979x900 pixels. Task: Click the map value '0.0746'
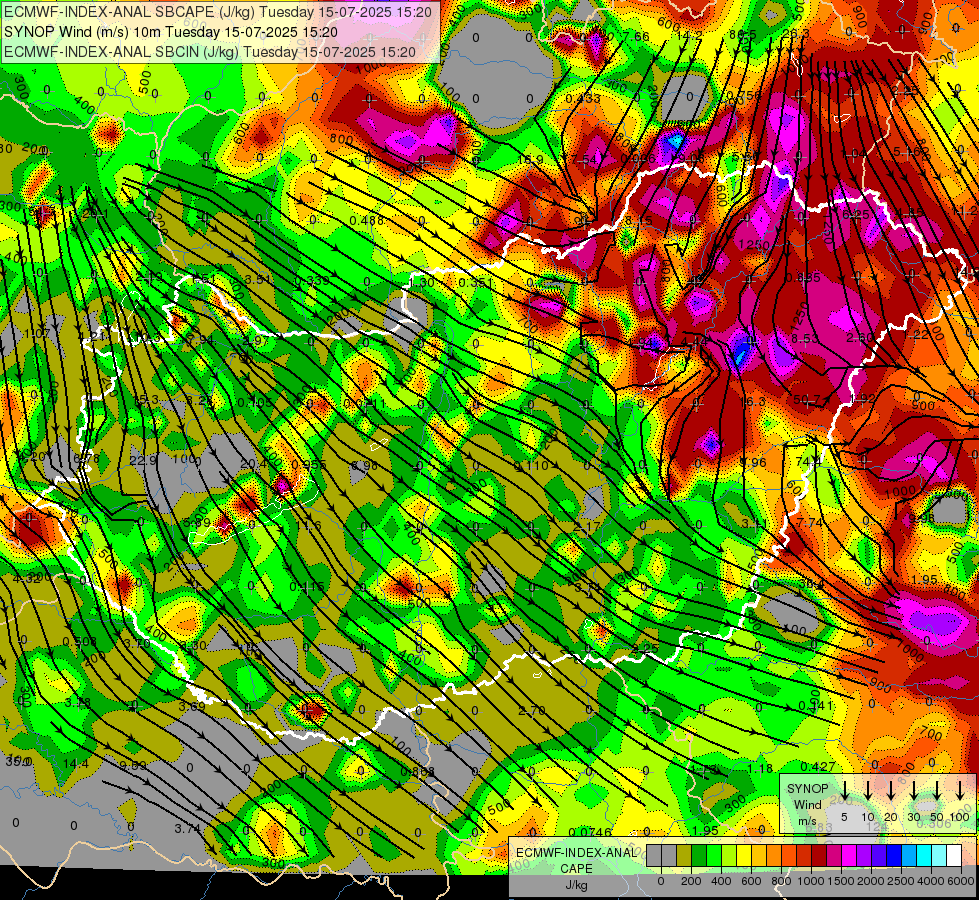pyautogui.click(x=590, y=831)
